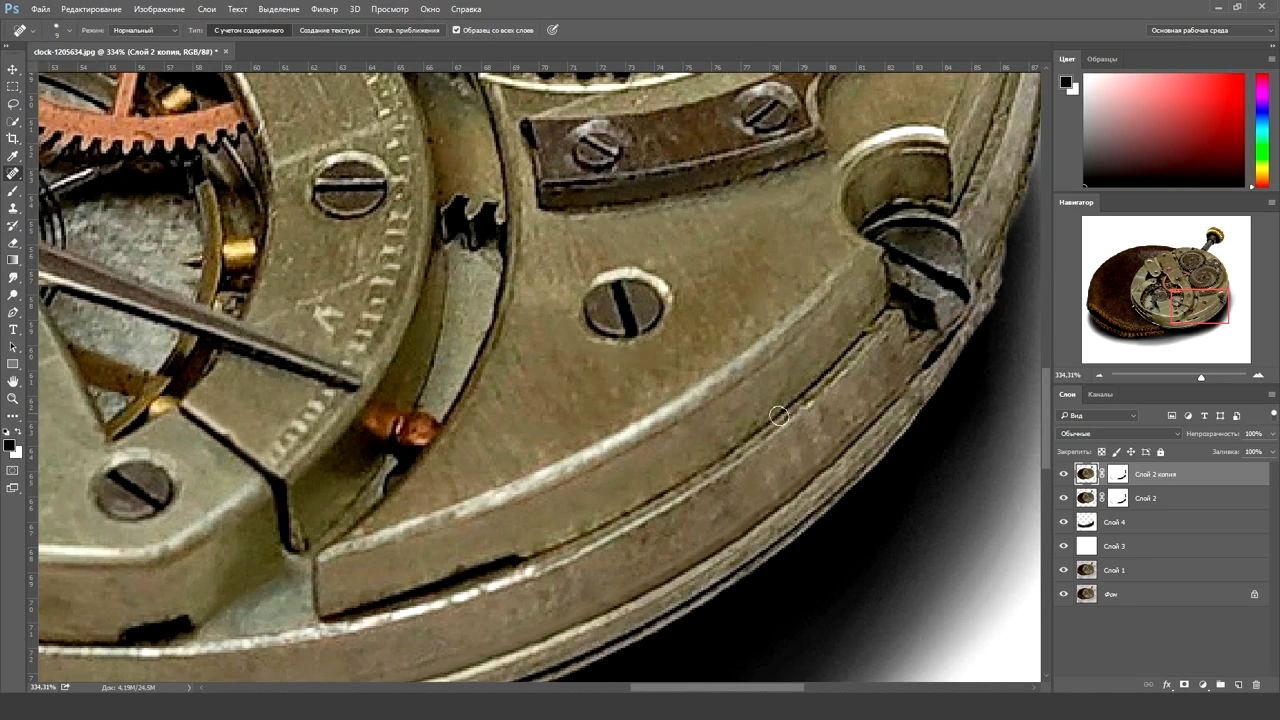Hide the Слой 1 layer
Viewport: 1280px width, 720px height.
tap(1063, 570)
